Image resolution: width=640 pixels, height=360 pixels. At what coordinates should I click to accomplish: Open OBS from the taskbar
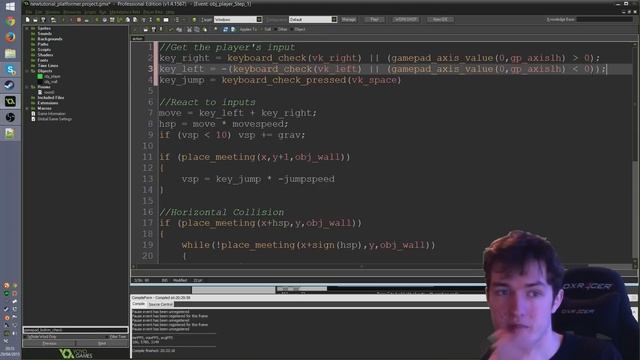click(x=10, y=117)
